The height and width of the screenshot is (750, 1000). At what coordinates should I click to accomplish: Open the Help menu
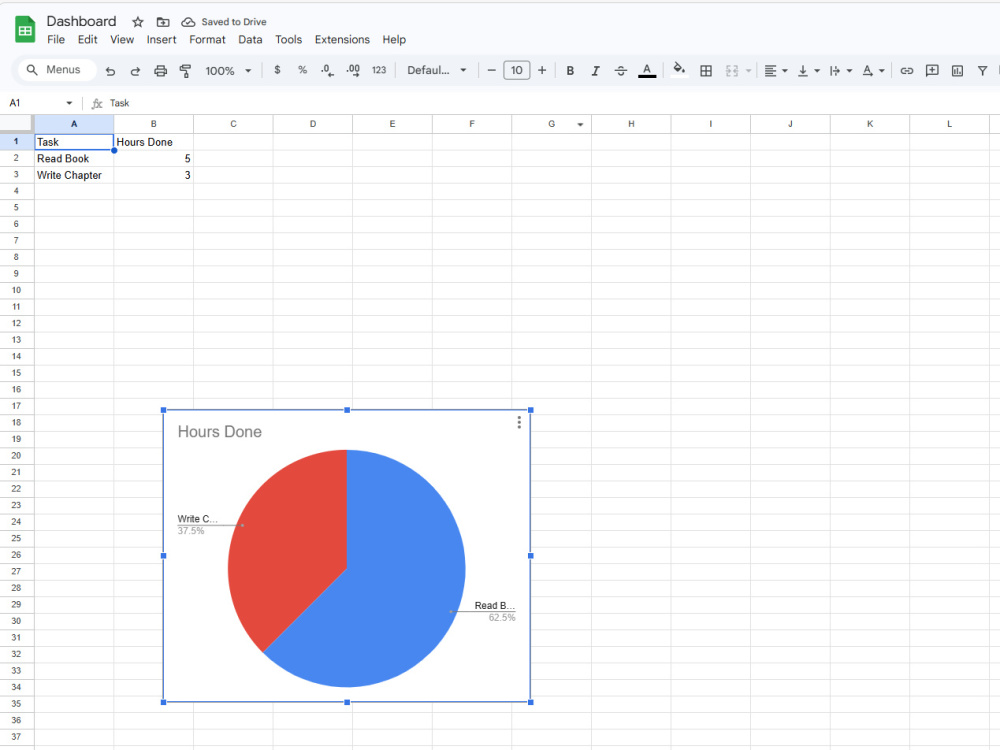[394, 40]
